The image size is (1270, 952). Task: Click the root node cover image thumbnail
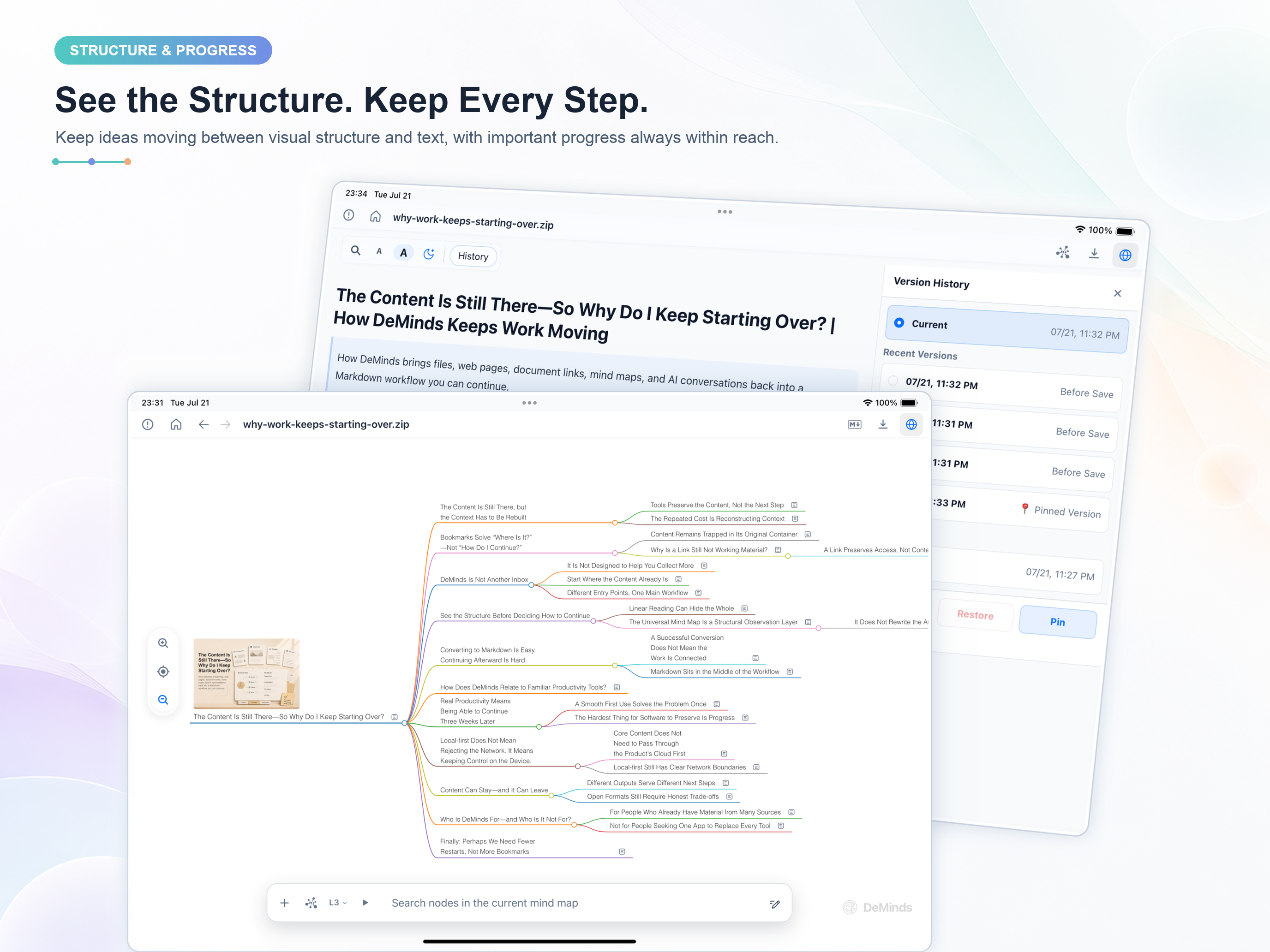coord(246,674)
